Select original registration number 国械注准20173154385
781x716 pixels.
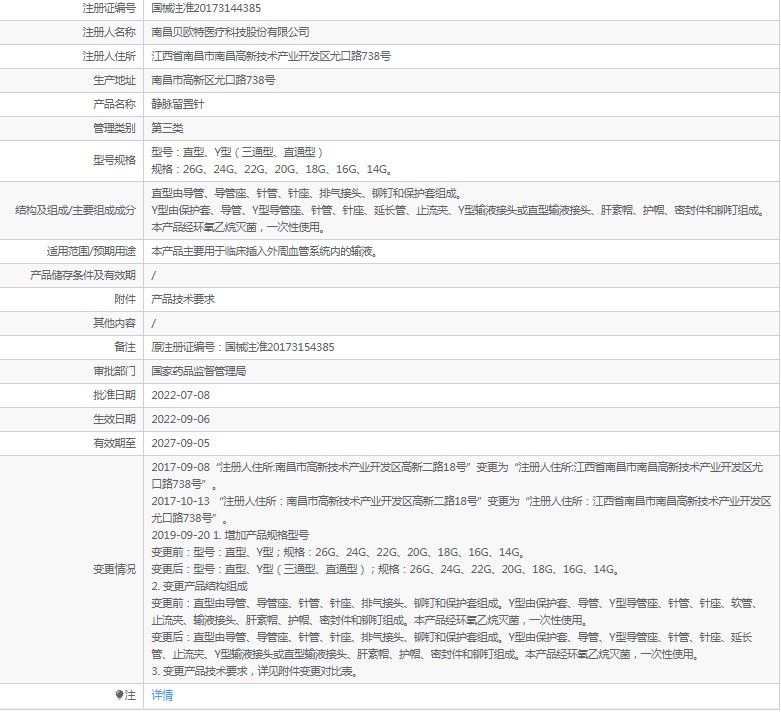[x=279, y=347]
